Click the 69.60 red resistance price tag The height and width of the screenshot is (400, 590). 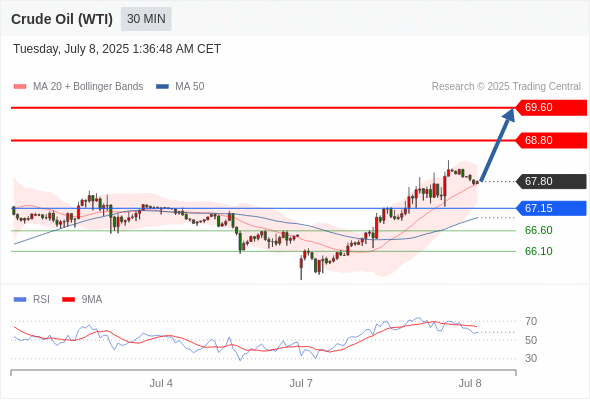(x=551, y=108)
